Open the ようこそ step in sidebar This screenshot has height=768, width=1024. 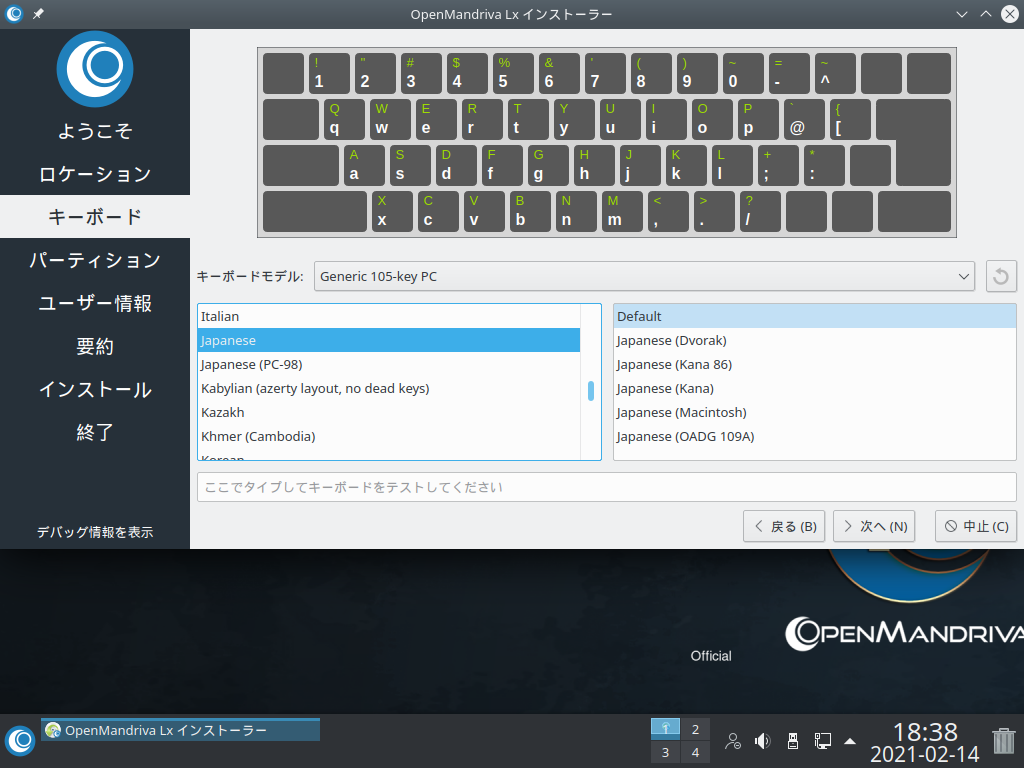tap(95, 131)
